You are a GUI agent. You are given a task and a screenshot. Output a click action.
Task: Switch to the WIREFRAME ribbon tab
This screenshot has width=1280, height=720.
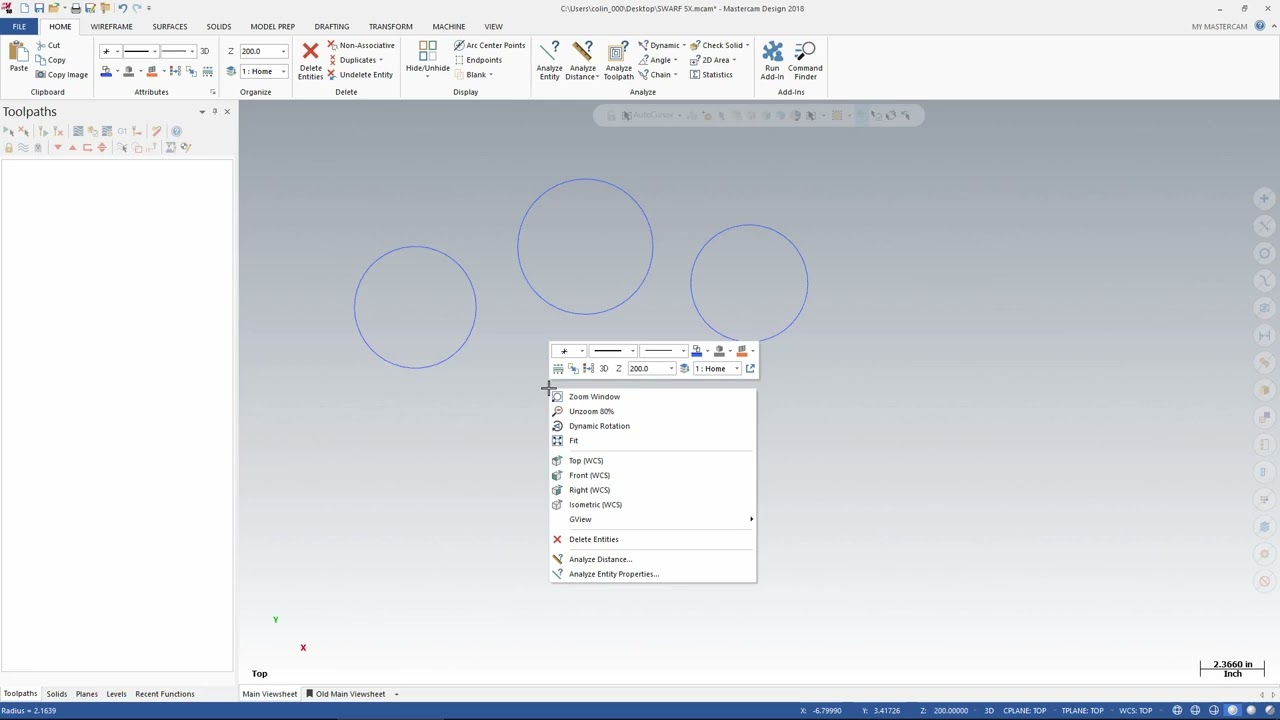[x=111, y=27]
